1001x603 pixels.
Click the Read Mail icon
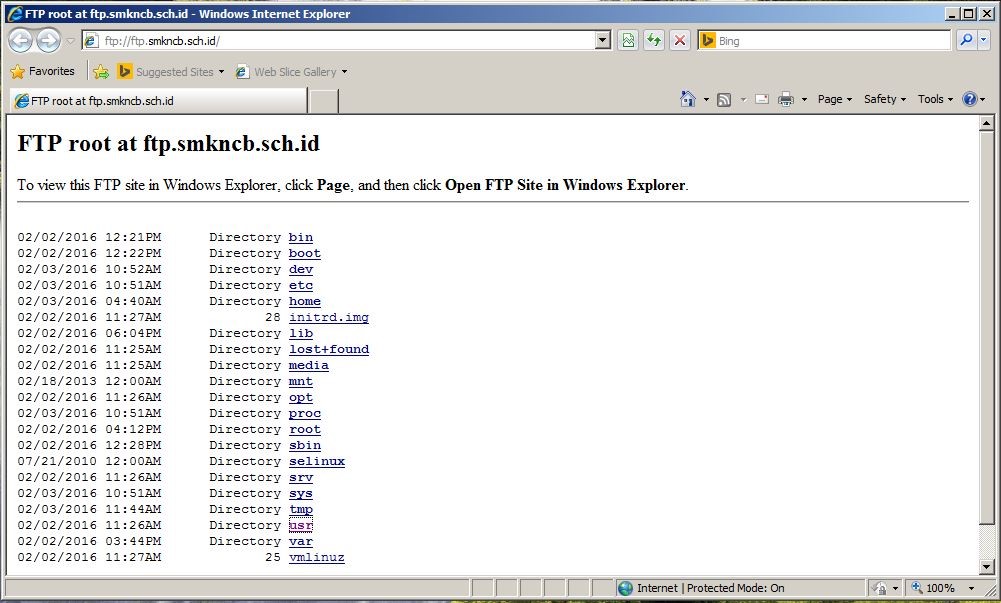click(761, 99)
